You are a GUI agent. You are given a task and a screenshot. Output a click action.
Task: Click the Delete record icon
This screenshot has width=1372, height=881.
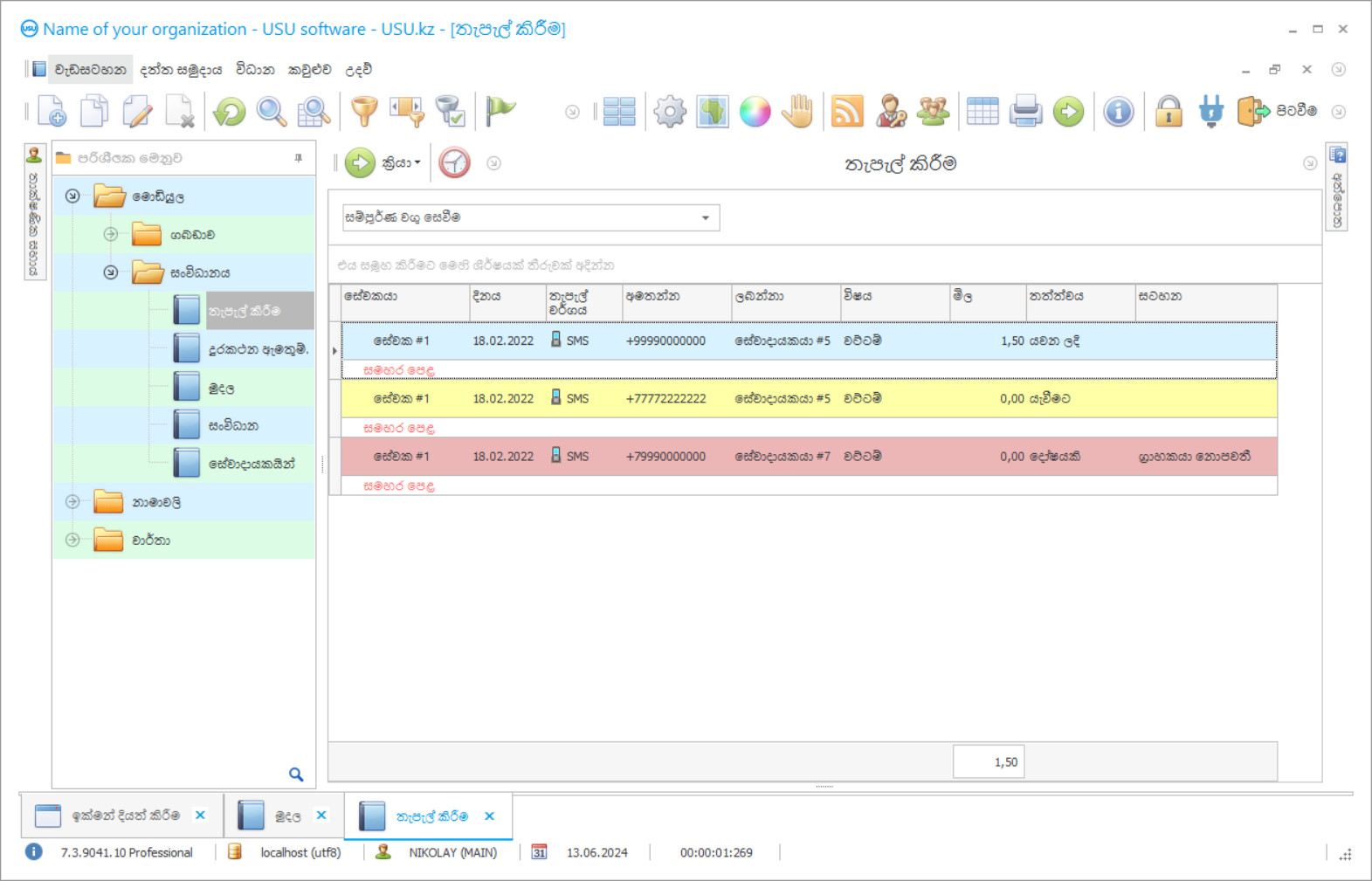180,112
